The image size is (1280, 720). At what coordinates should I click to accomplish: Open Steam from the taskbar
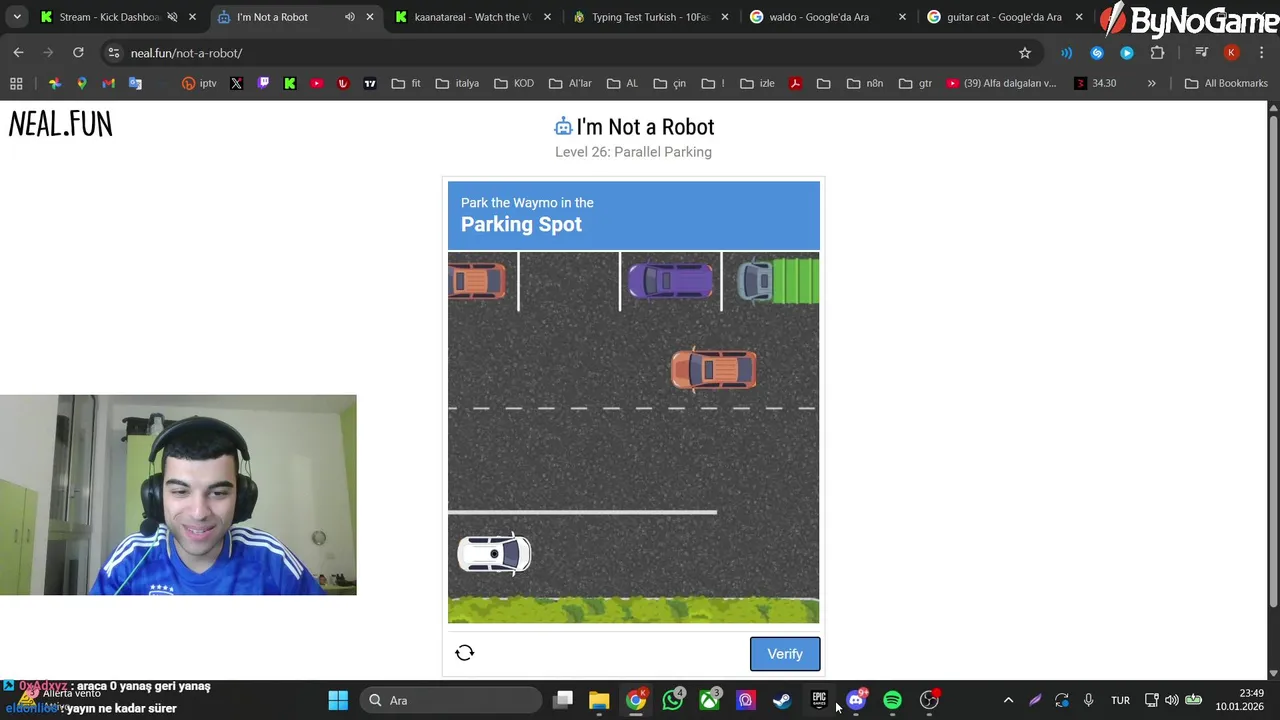782,700
